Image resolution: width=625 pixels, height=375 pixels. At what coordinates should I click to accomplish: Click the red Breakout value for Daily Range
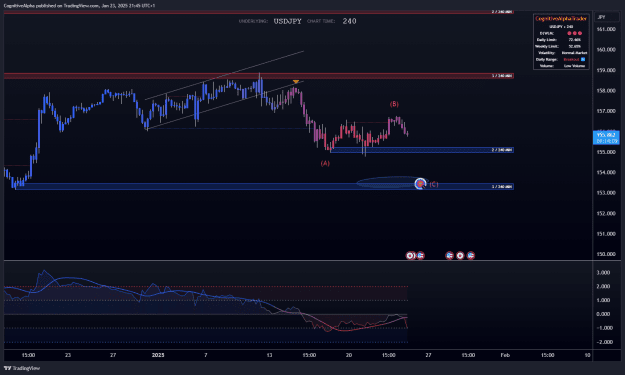[x=571, y=59]
